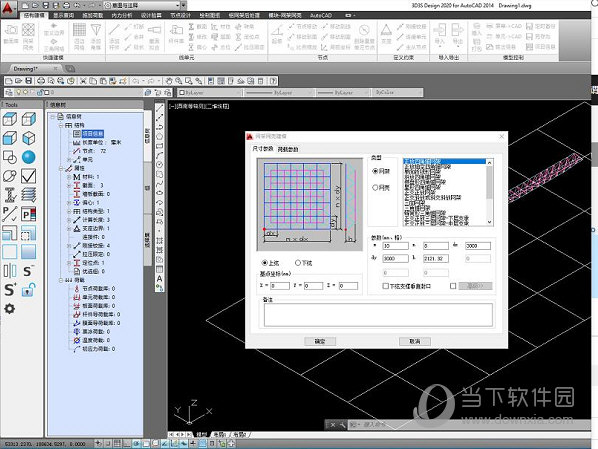598x449 pixels.
Task: Click the Plot printer icon in standard toolbar
Action: pos(41,81)
